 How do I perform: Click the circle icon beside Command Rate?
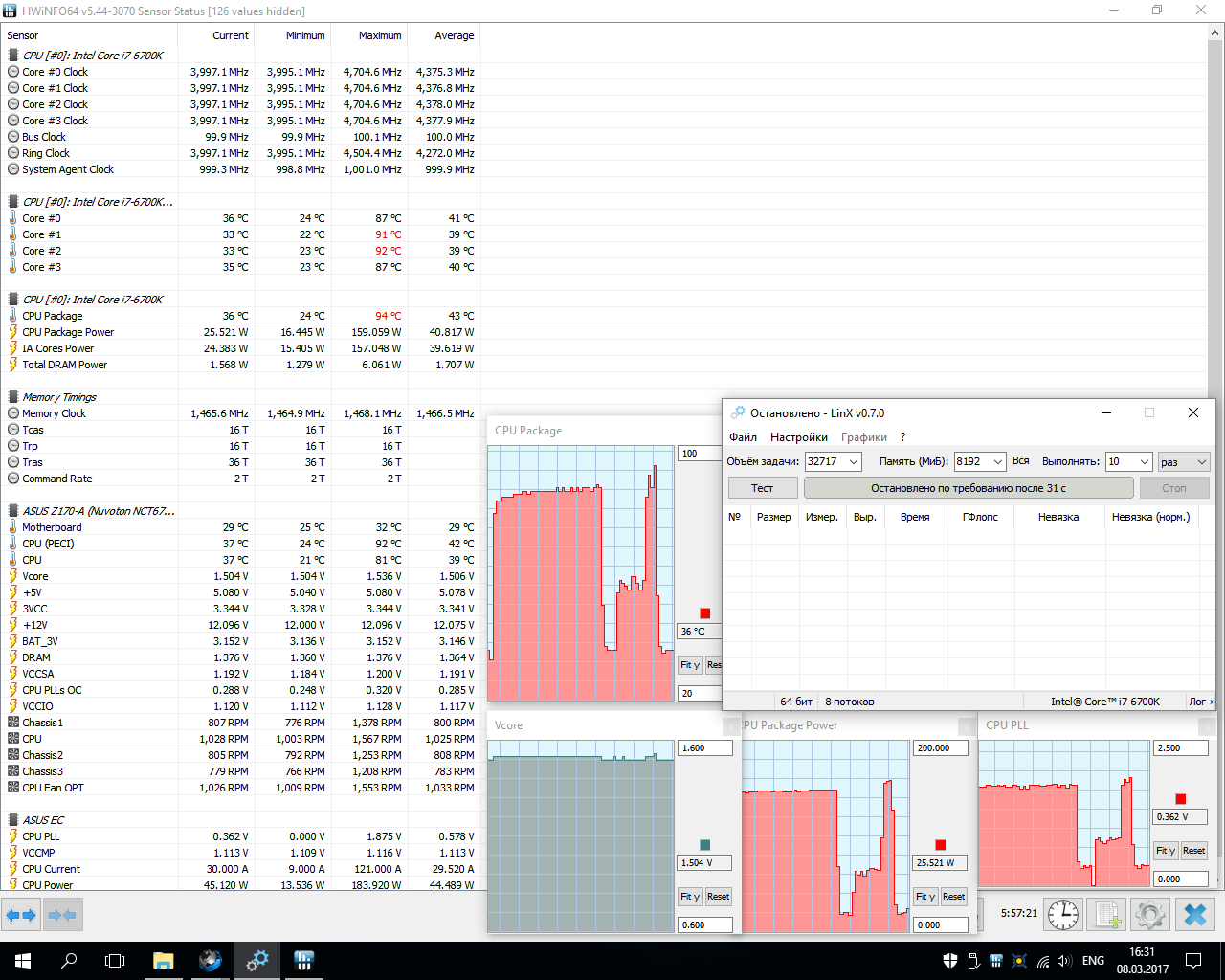13,479
